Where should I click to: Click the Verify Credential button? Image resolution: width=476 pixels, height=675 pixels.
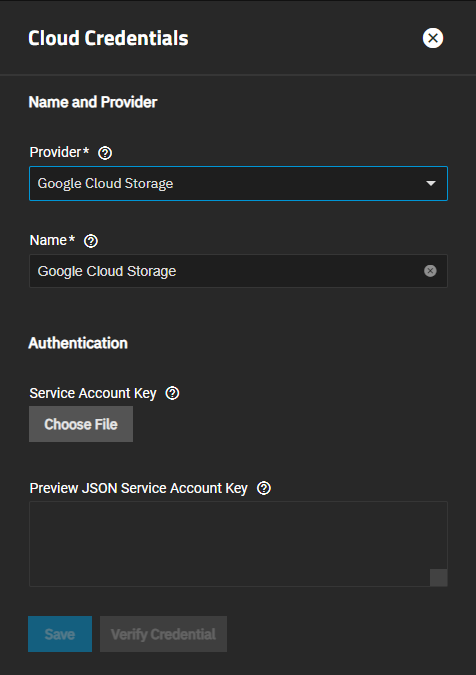(x=164, y=634)
